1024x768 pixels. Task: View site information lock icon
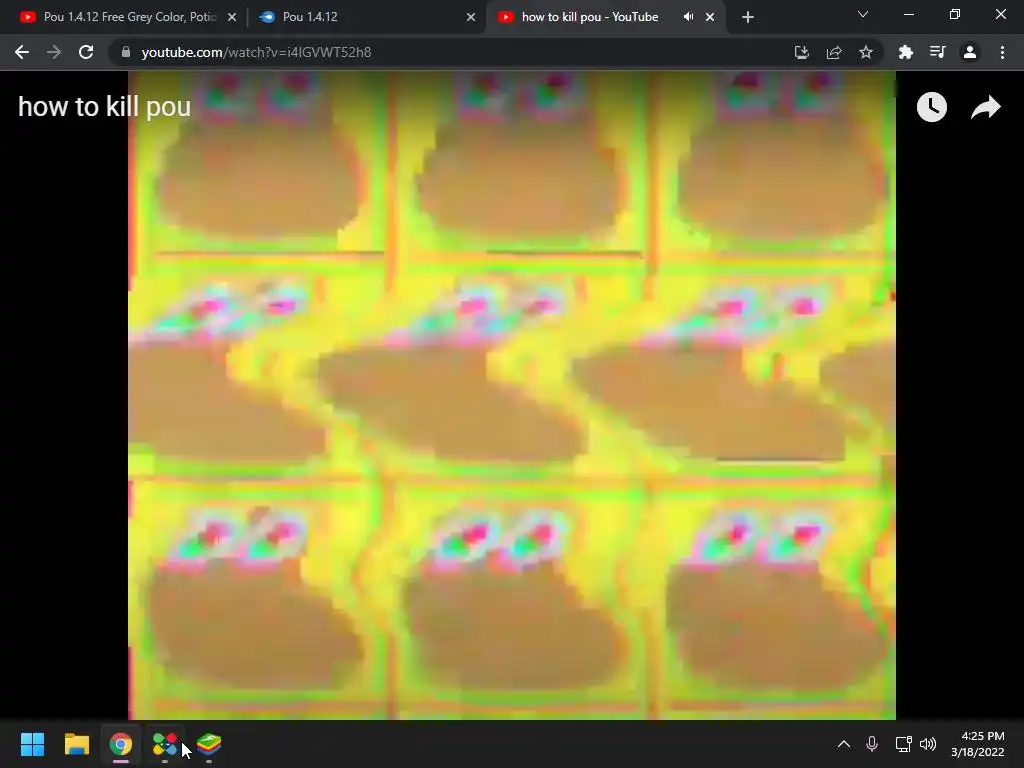tap(126, 52)
